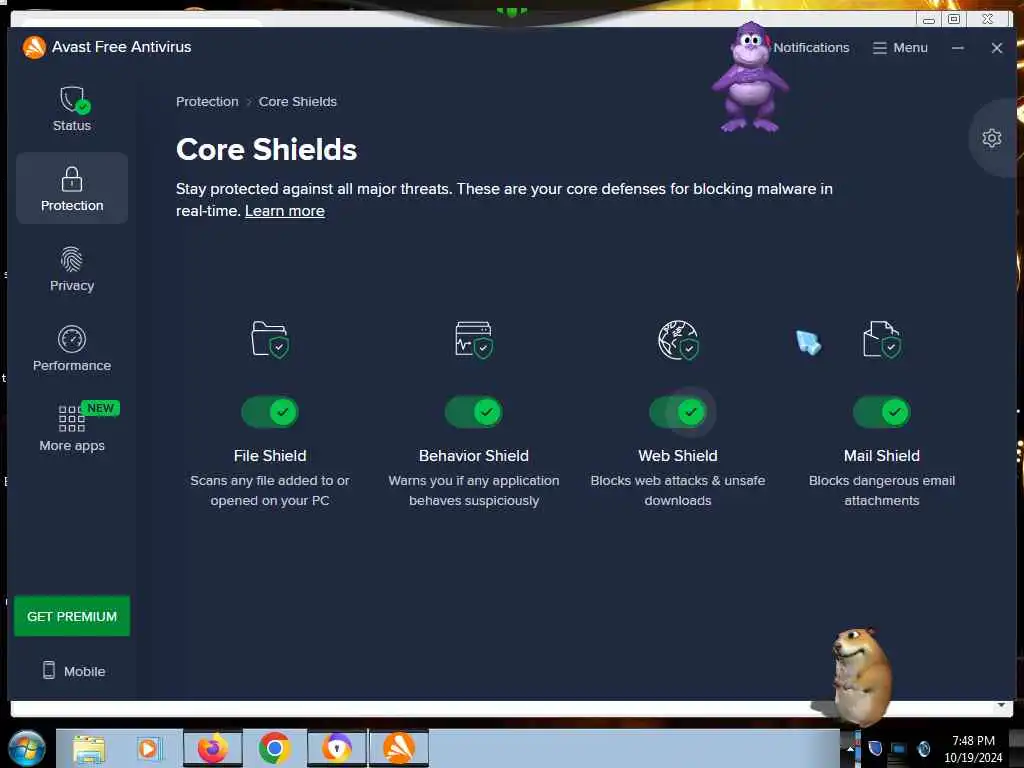The width and height of the screenshot is (1024, 768).
Task: Click the Core Shields page heading
Action: point(266,150)
